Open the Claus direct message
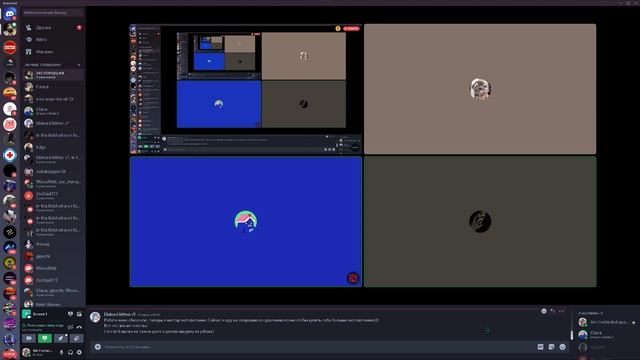Viewport: 640px width, 360px height. click(x=53, y=111)
